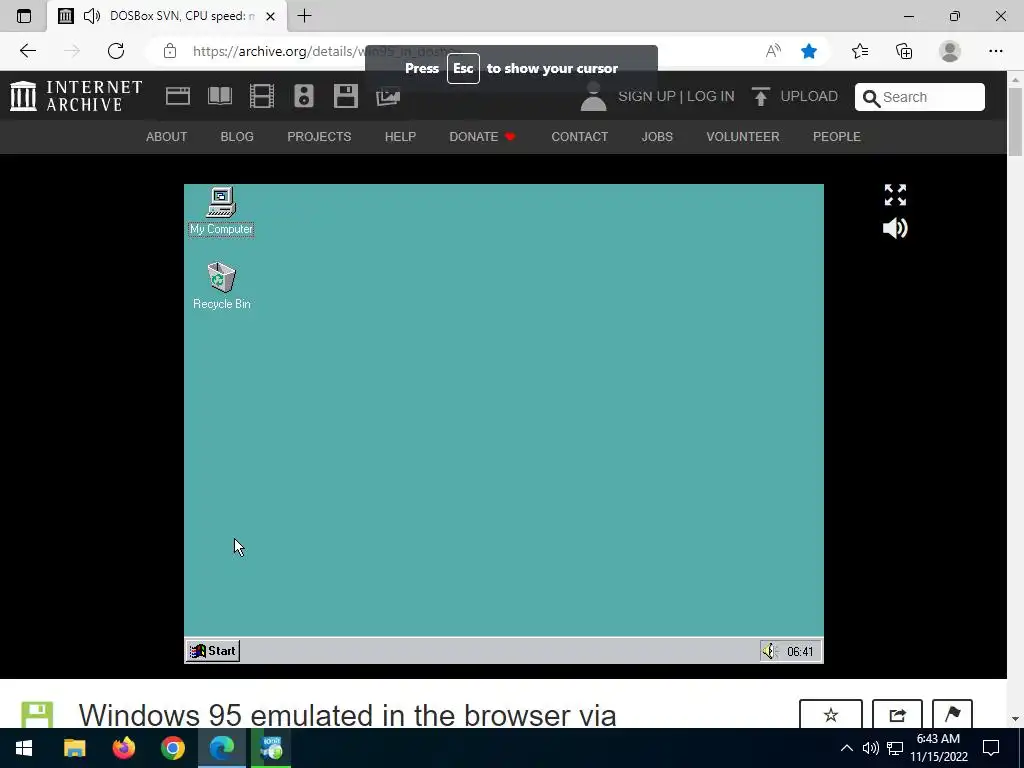1024x768 pixels.
Task: Click LOG IN link
Action: tap(711, 96)
